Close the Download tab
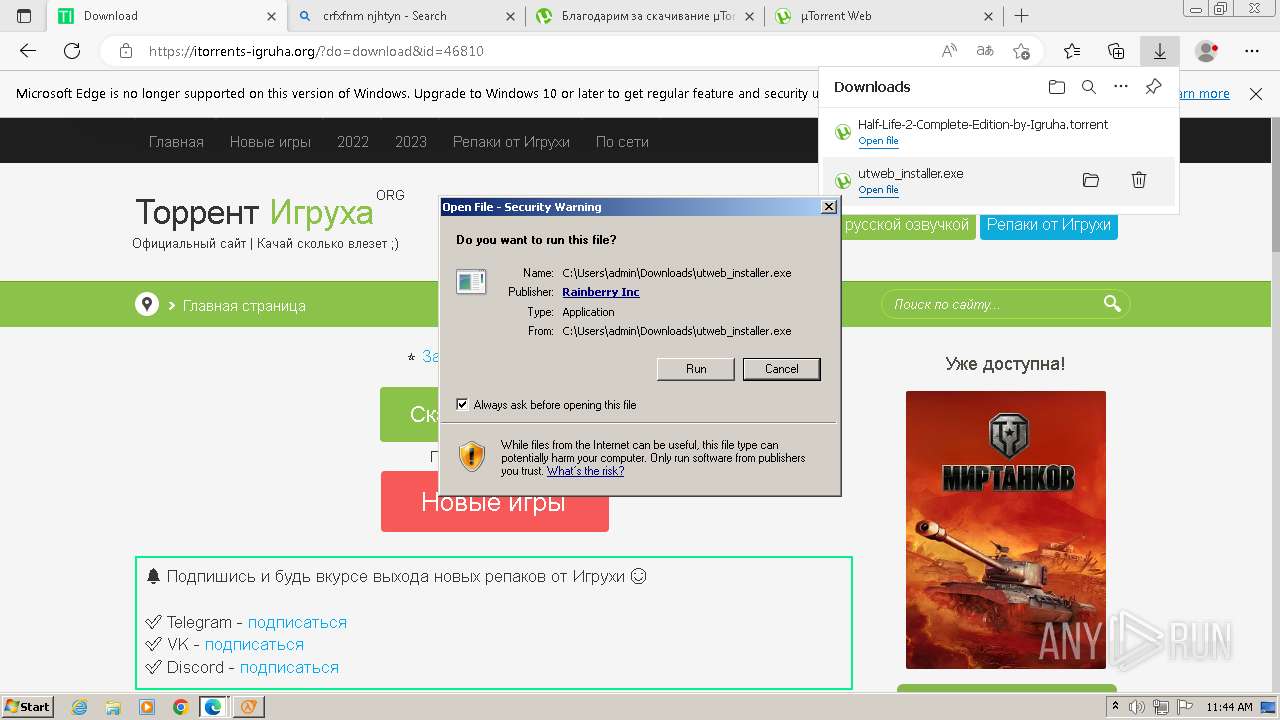Screen dimensions: 1280x720 tap(271, 16)
